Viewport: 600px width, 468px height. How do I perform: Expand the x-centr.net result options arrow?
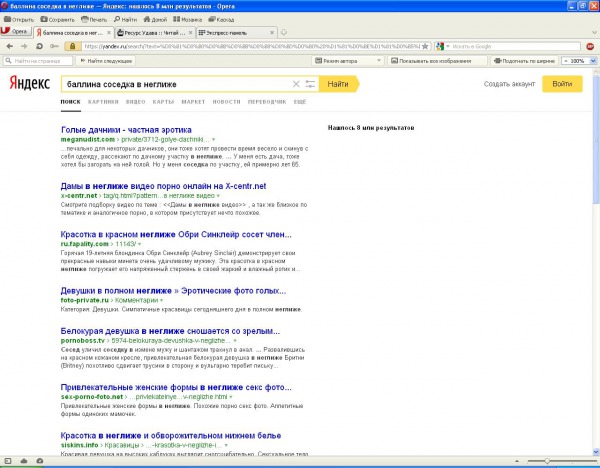218,196
